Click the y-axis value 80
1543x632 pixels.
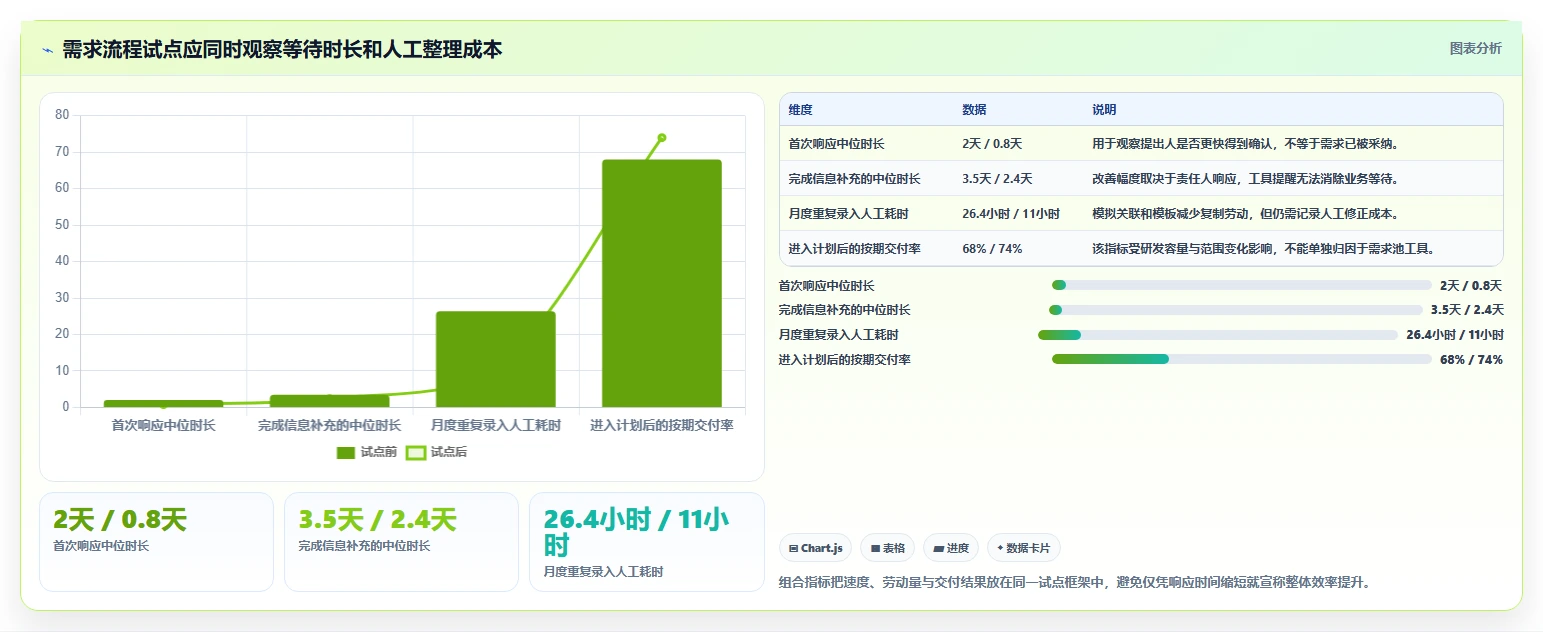pos(62,115)
